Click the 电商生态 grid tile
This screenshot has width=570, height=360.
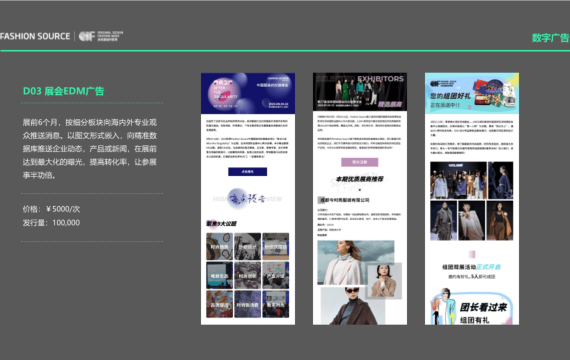[220, 275]
